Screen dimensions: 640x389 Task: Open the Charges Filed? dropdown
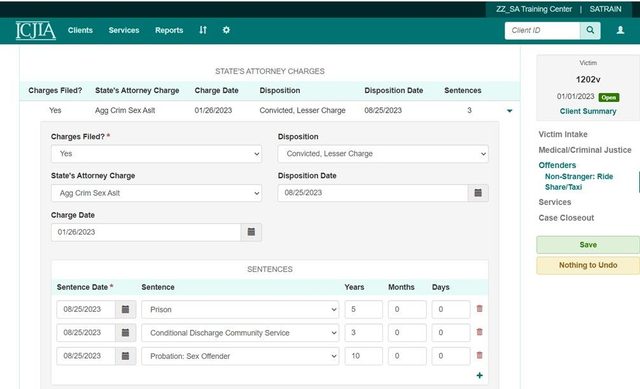[x=156, y=154]
